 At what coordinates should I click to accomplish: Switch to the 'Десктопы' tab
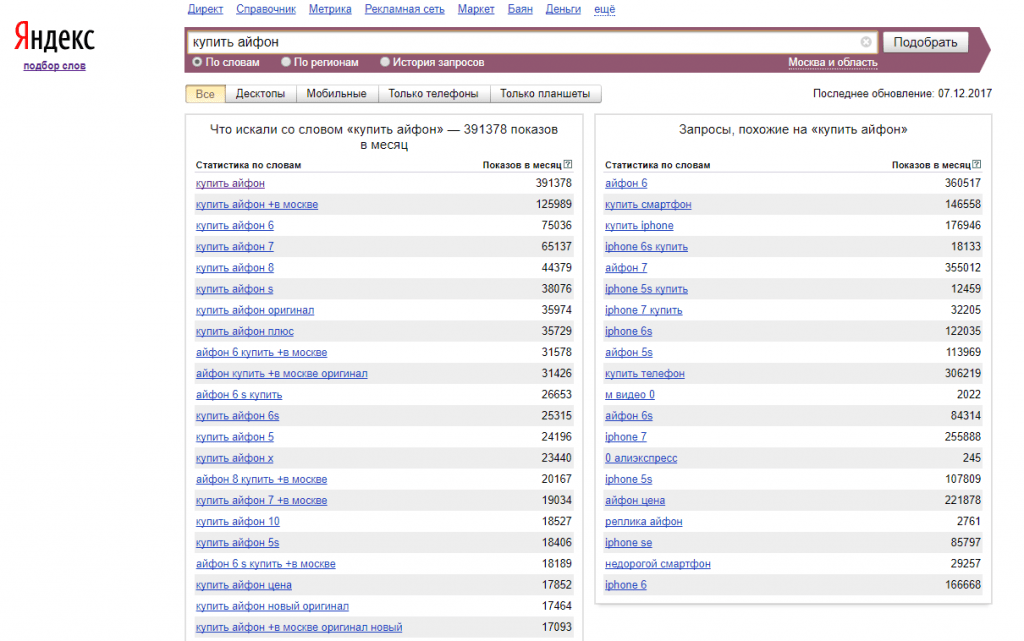[x=261, y=94]
